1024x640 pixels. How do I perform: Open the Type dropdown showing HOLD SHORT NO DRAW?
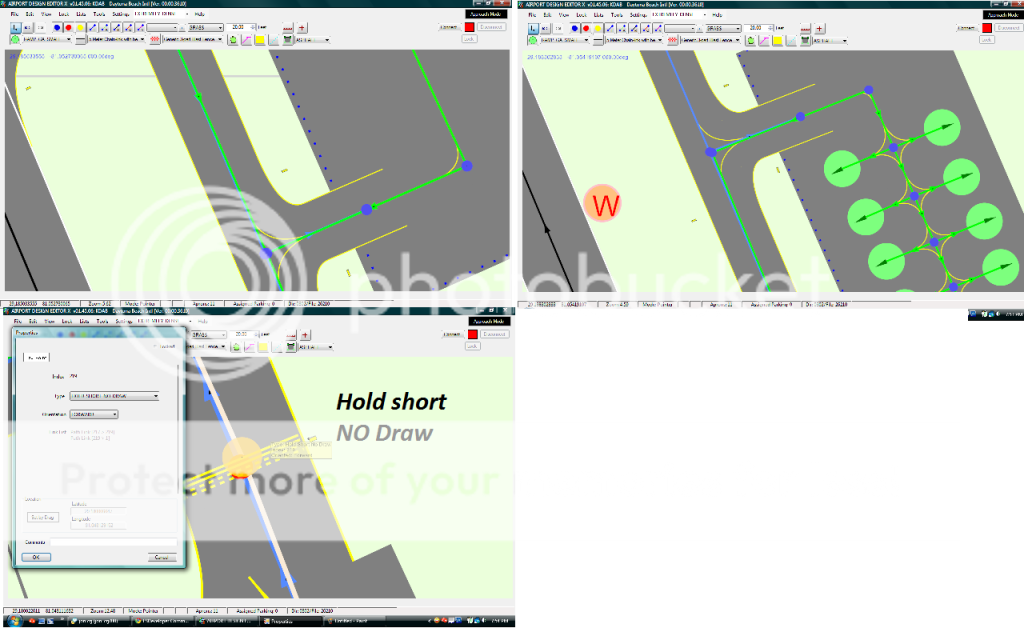click(156, 396)
